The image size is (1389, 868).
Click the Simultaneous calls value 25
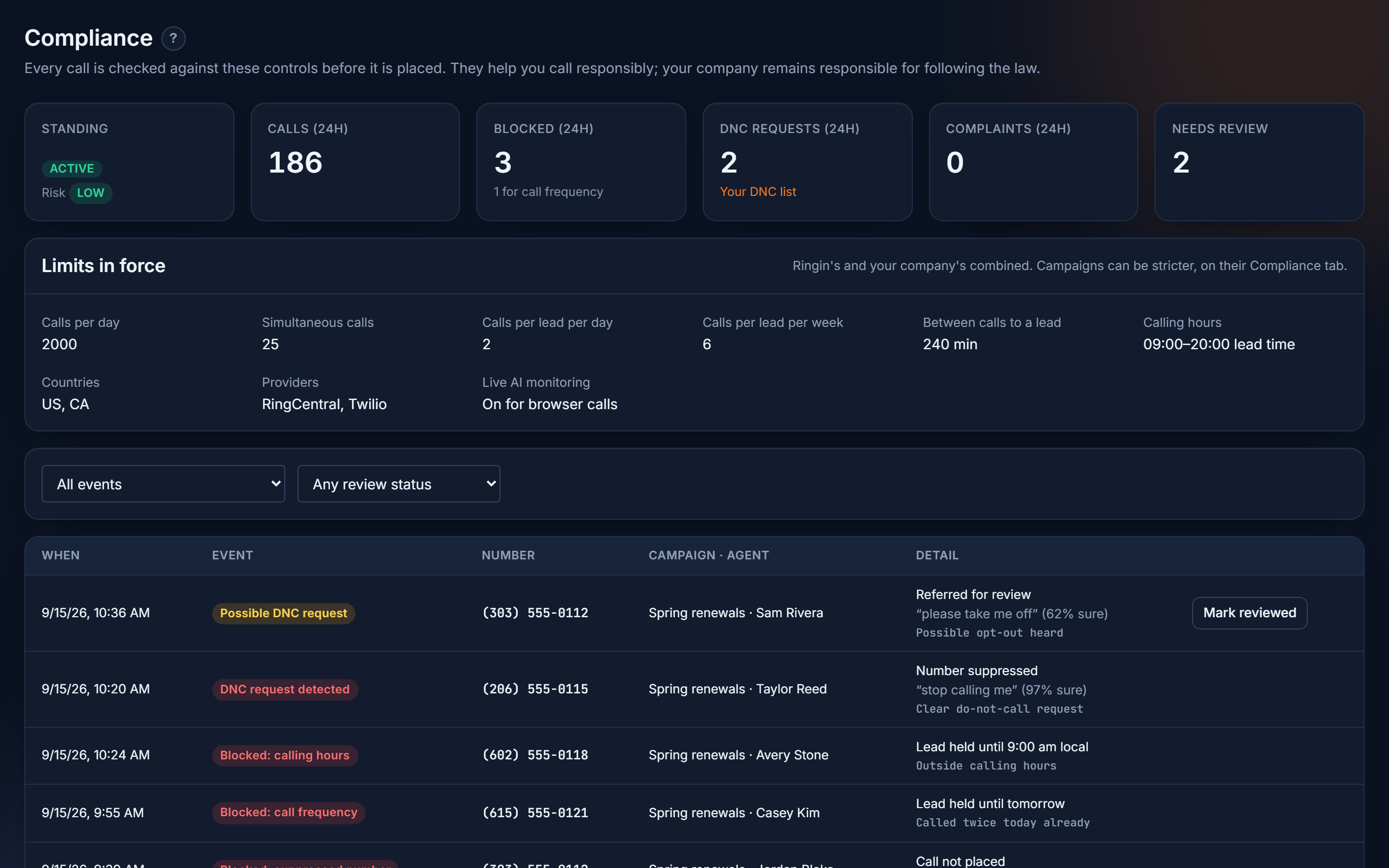tap(271, 345)
